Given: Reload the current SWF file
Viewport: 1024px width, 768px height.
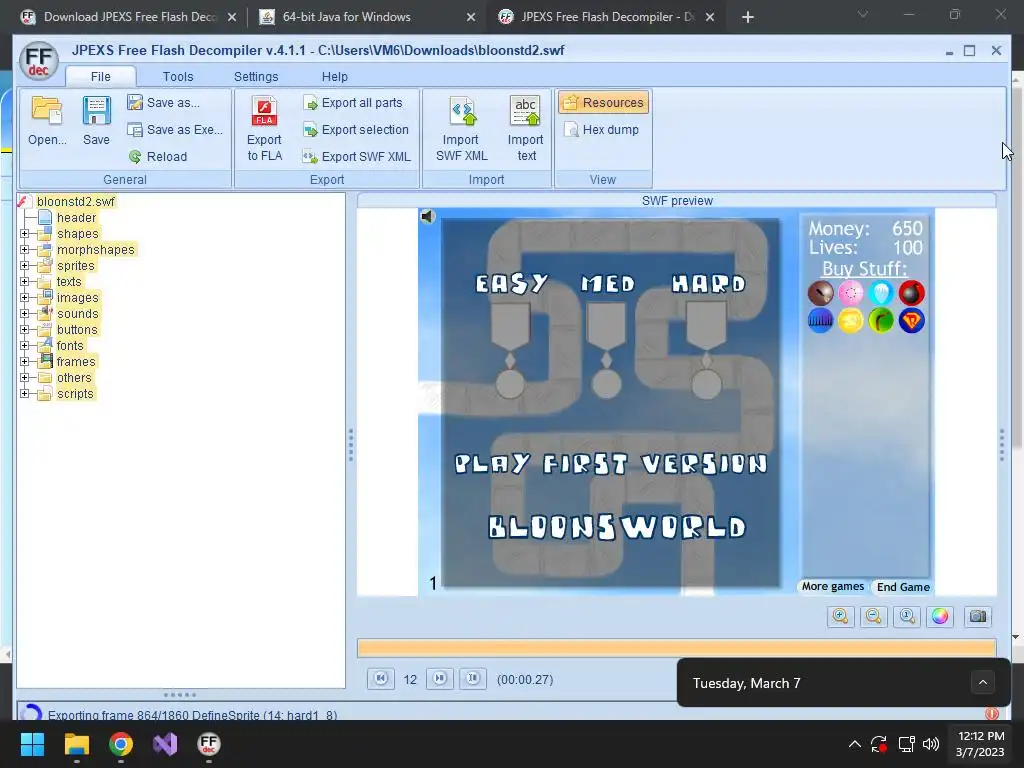Looking at the screenshot, I should 158,157.
